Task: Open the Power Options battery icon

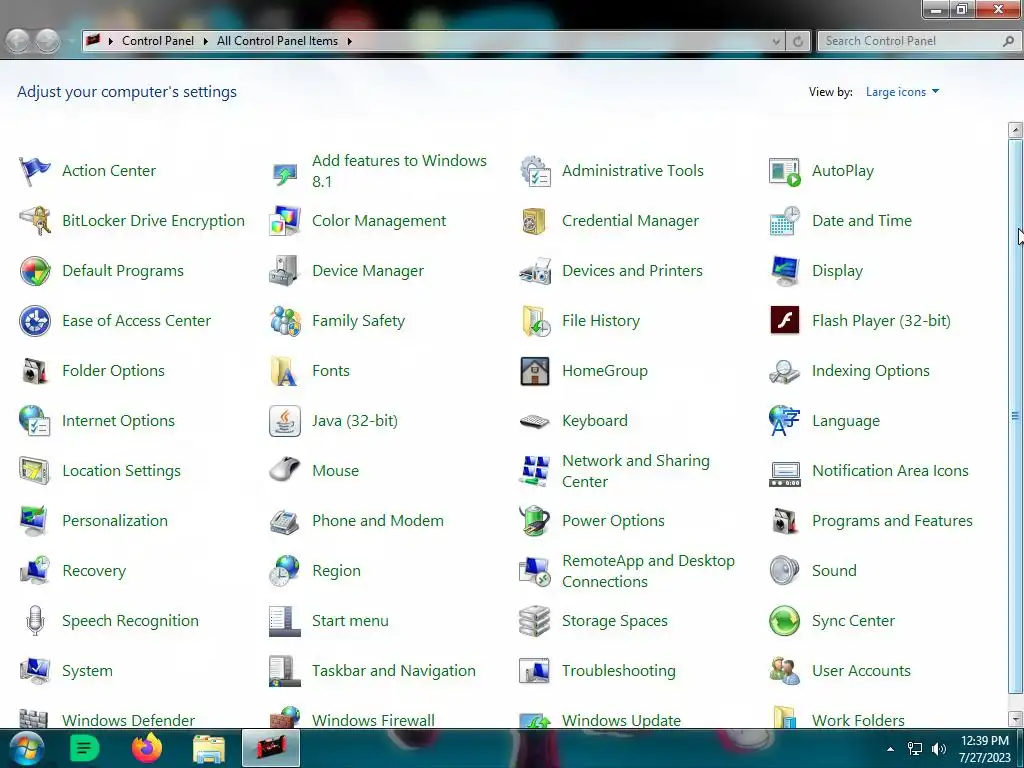Action: [535, 521]
